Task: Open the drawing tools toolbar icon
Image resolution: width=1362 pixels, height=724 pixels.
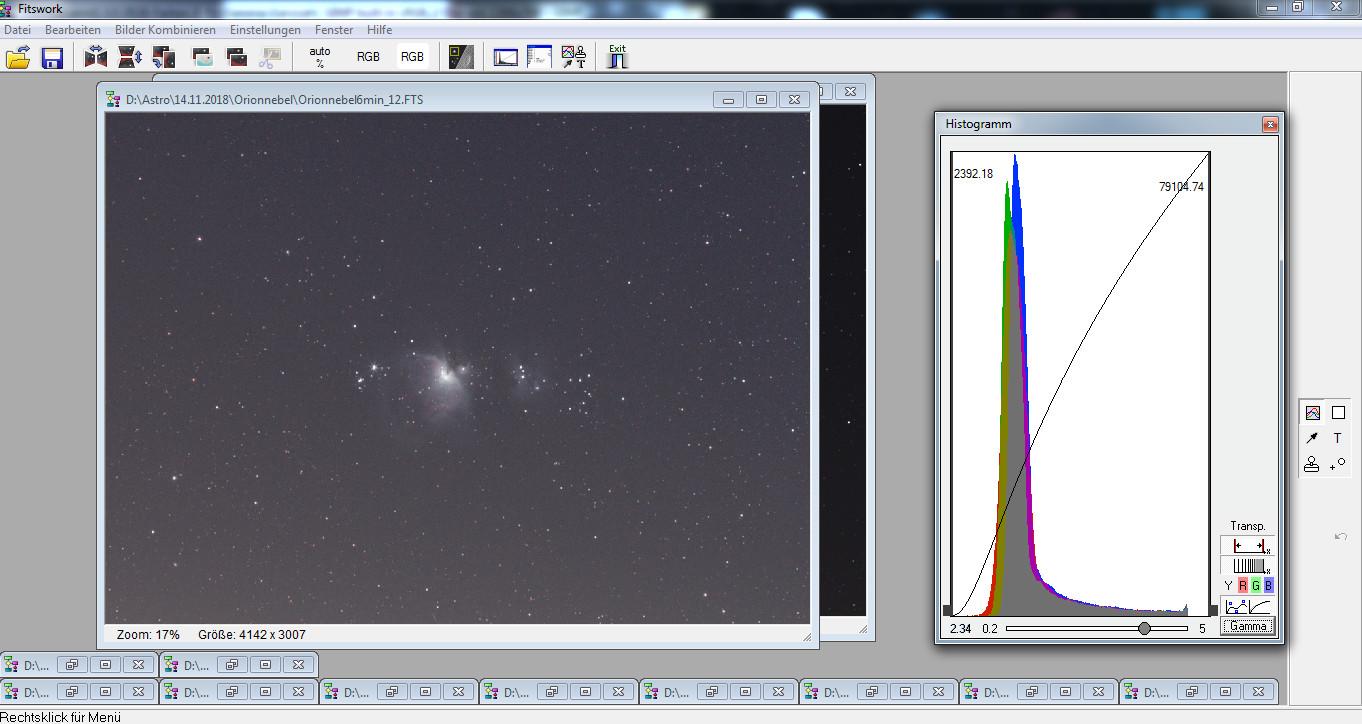Action: pyautogui.click(x=574, y=57)
